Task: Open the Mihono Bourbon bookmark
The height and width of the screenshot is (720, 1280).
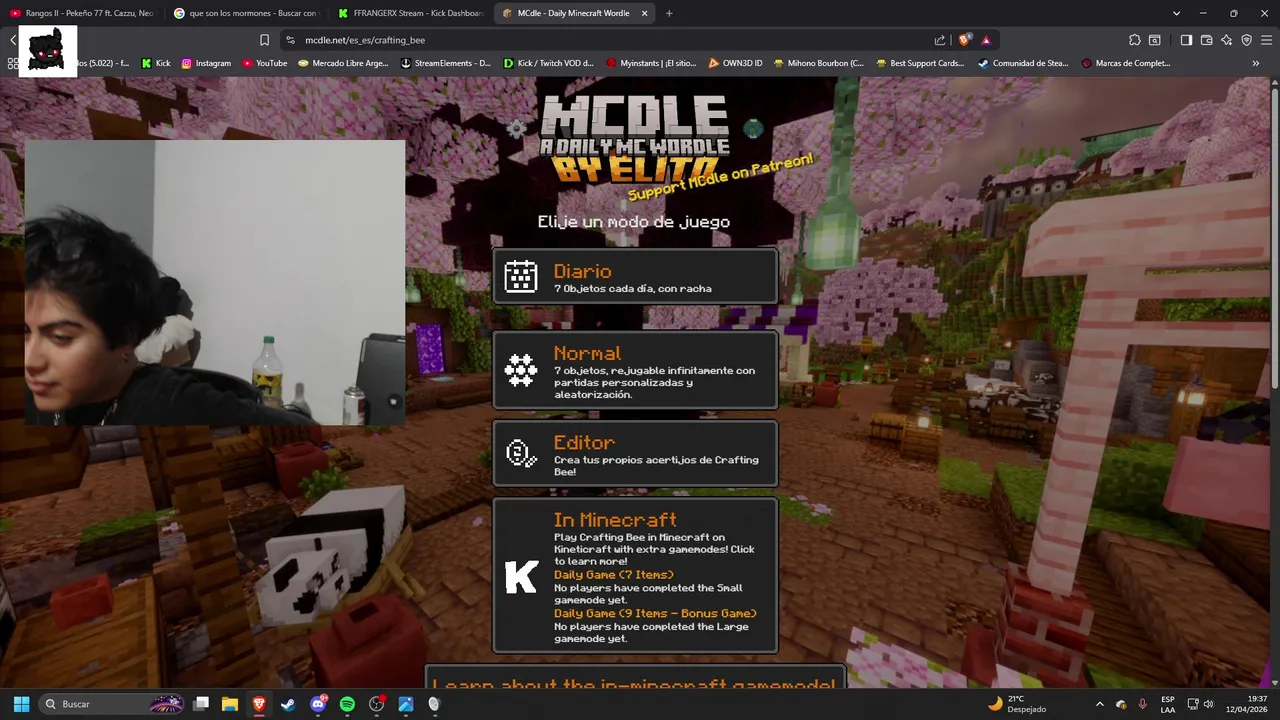Action: 818,63
